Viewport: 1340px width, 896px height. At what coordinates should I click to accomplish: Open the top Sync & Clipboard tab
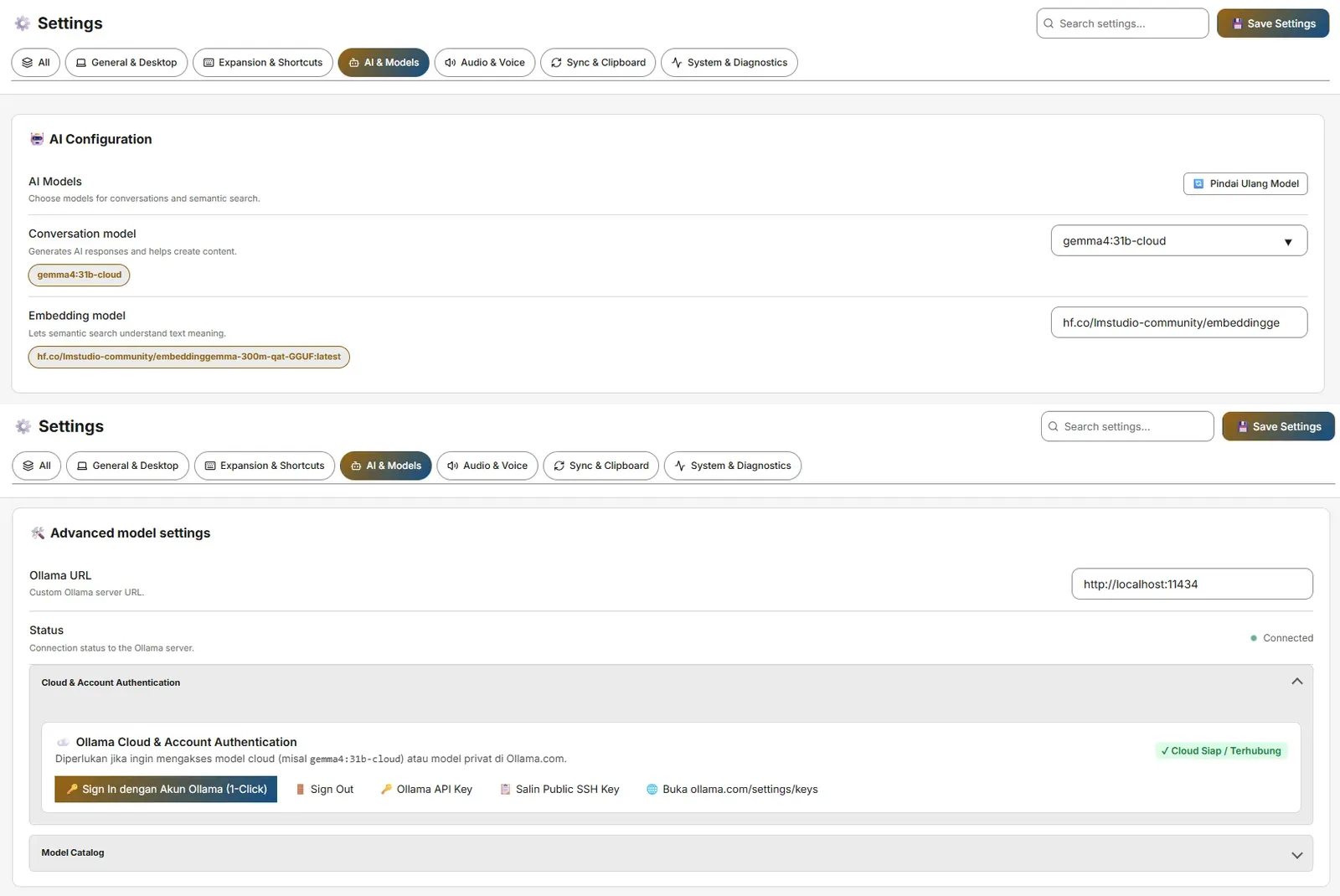tap(598, 63)
